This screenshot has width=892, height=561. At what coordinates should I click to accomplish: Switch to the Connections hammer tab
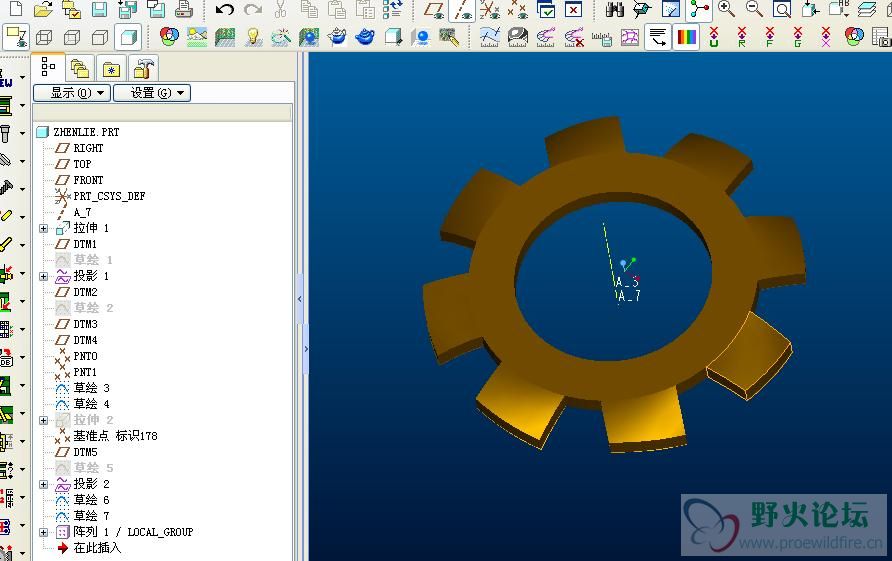(143, 69)
